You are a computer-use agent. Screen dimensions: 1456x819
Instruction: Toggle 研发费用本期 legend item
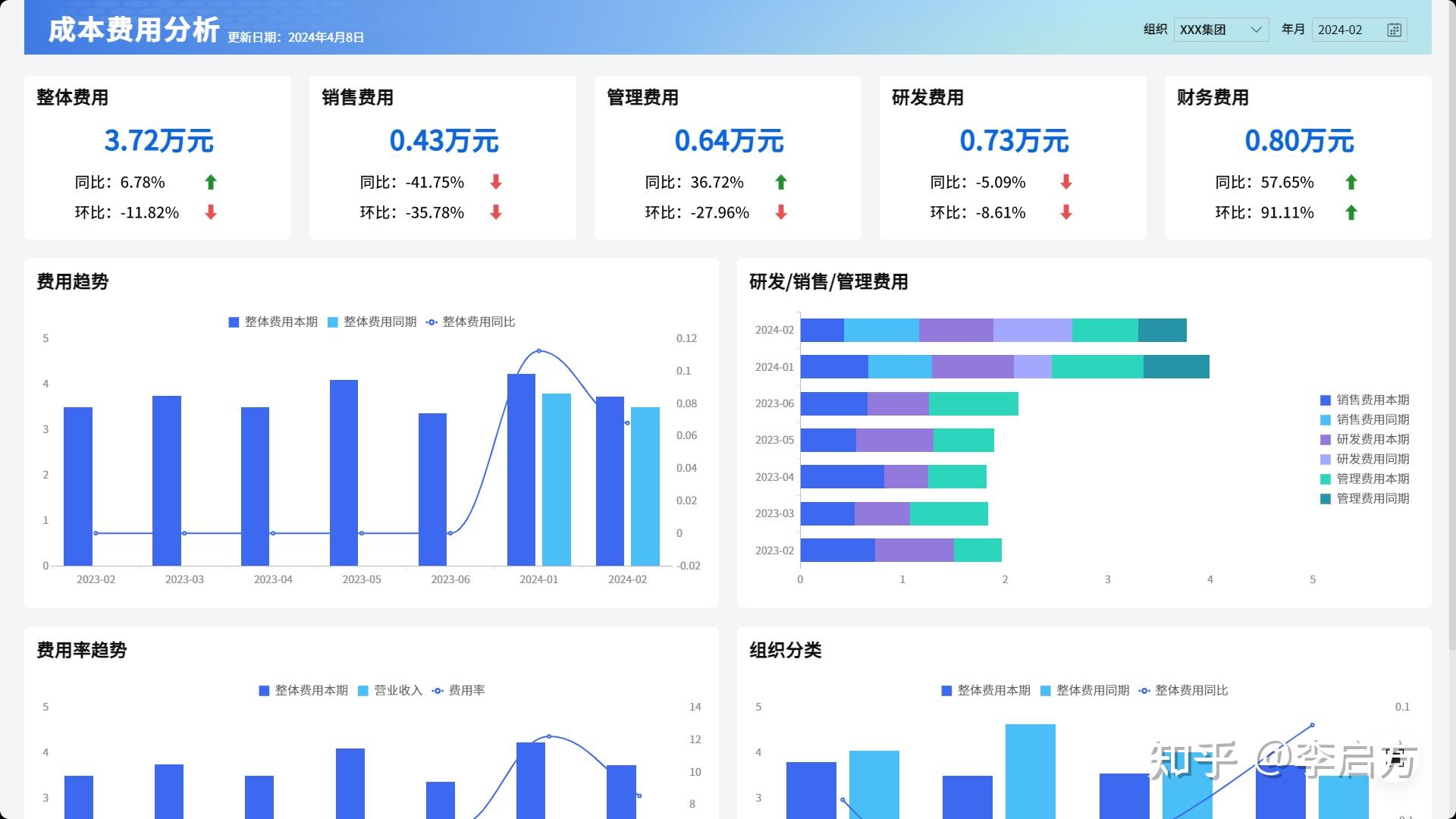coord(1365,439)
